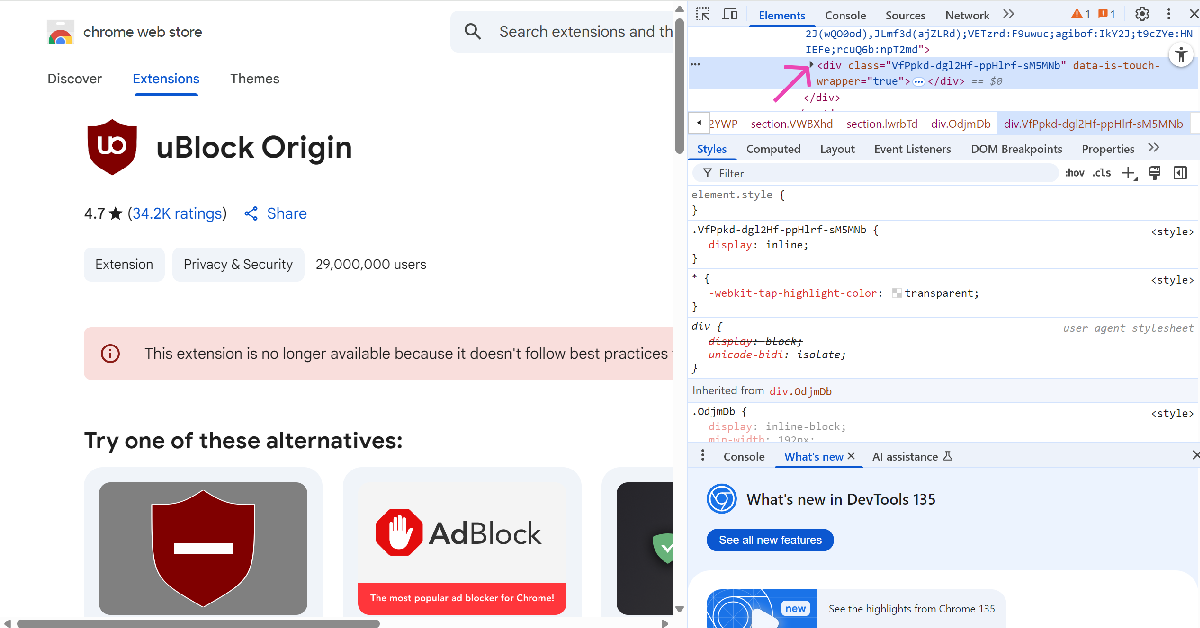The width and height of the screenshot is (1200, 628).
Task: Click the "display: inline;" style declaration
Action: 758,244
